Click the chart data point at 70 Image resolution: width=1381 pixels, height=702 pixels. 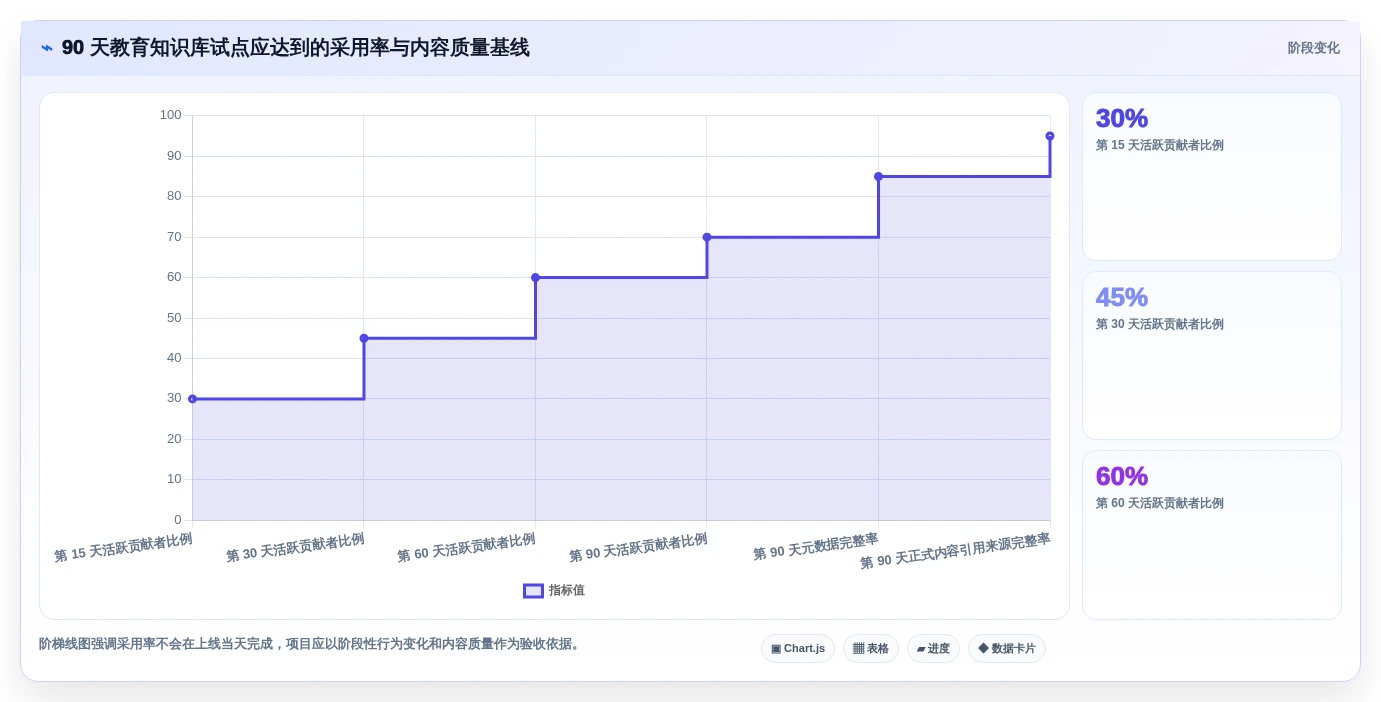click(707, 237)
